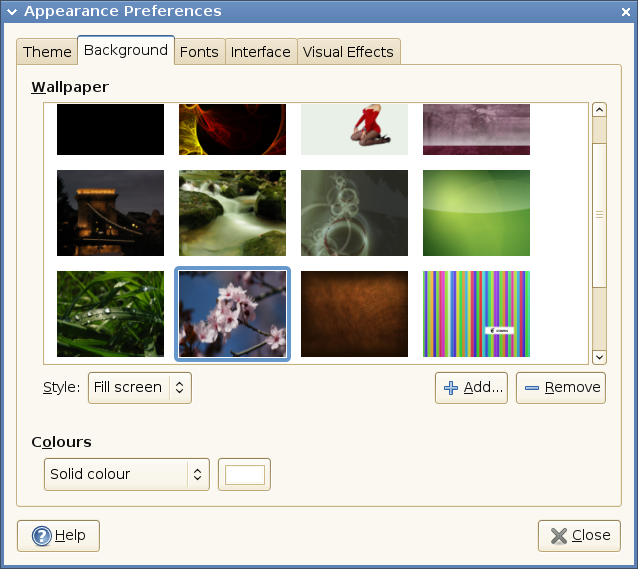
Task: Open the Fill screen style dropdown
Action: click(x=140, y=387)
